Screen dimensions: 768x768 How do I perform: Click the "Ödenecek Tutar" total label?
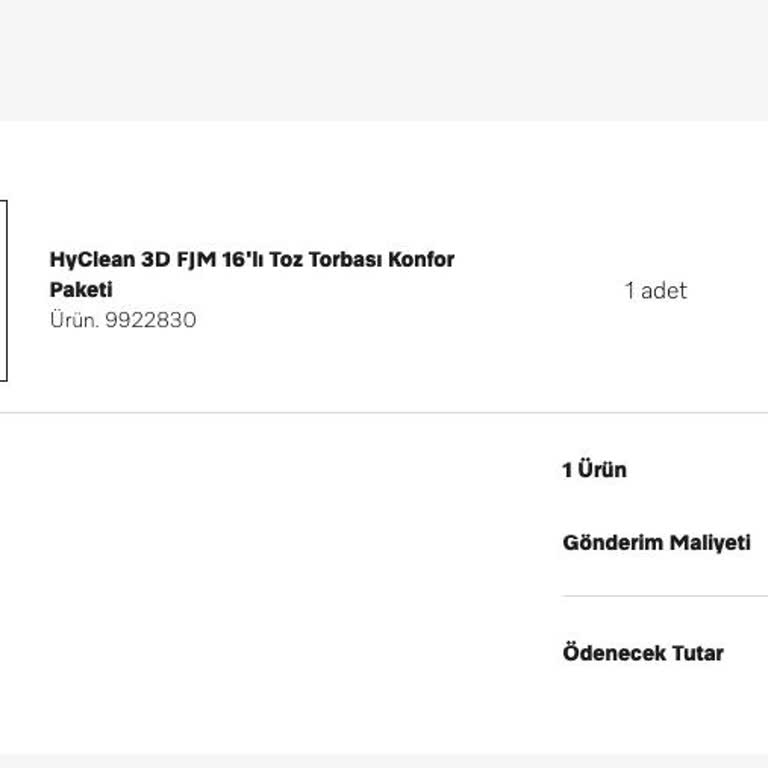pyautogui.click(x=642, y=653)
